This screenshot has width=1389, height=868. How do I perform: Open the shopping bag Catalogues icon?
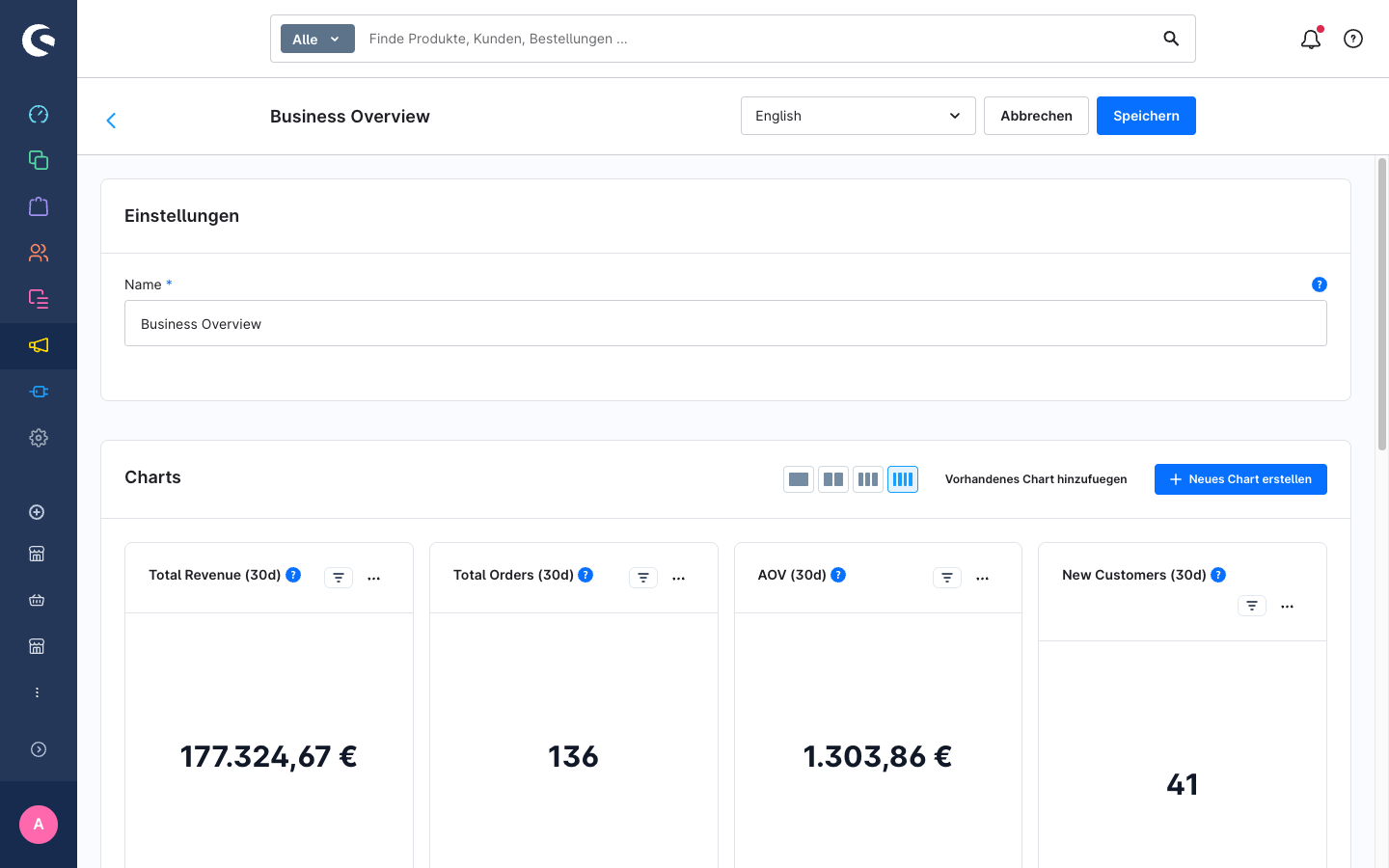[x=39, y=206]
